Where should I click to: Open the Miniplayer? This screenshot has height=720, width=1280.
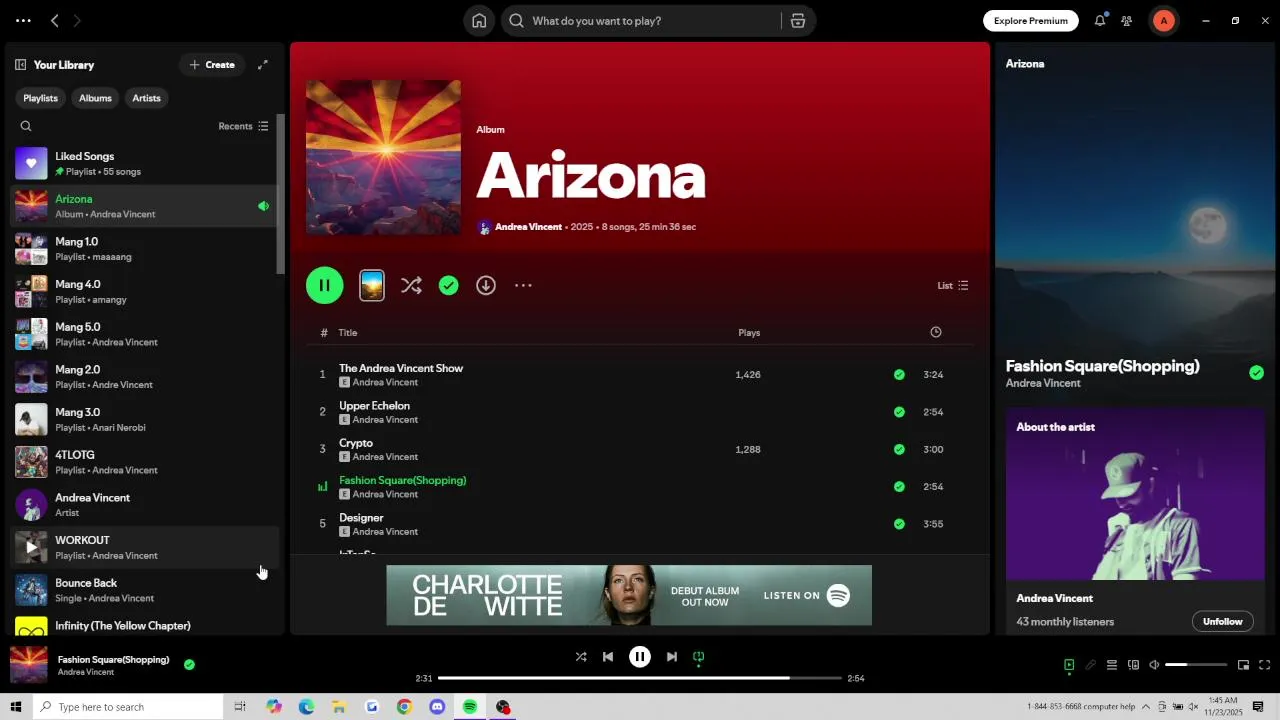click(1243, 665)
